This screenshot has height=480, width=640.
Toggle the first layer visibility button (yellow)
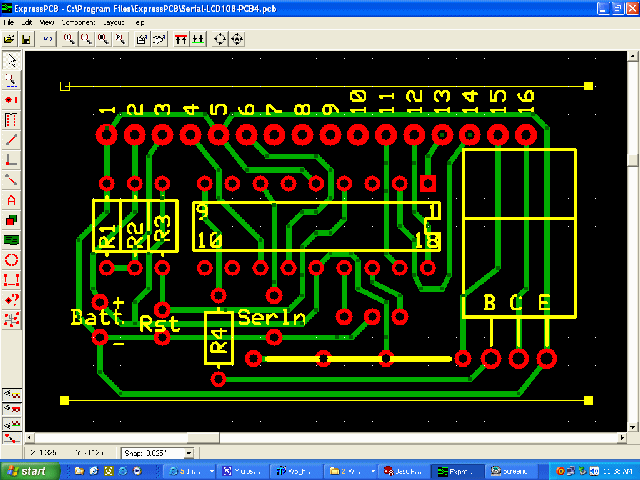pos(12,394)
